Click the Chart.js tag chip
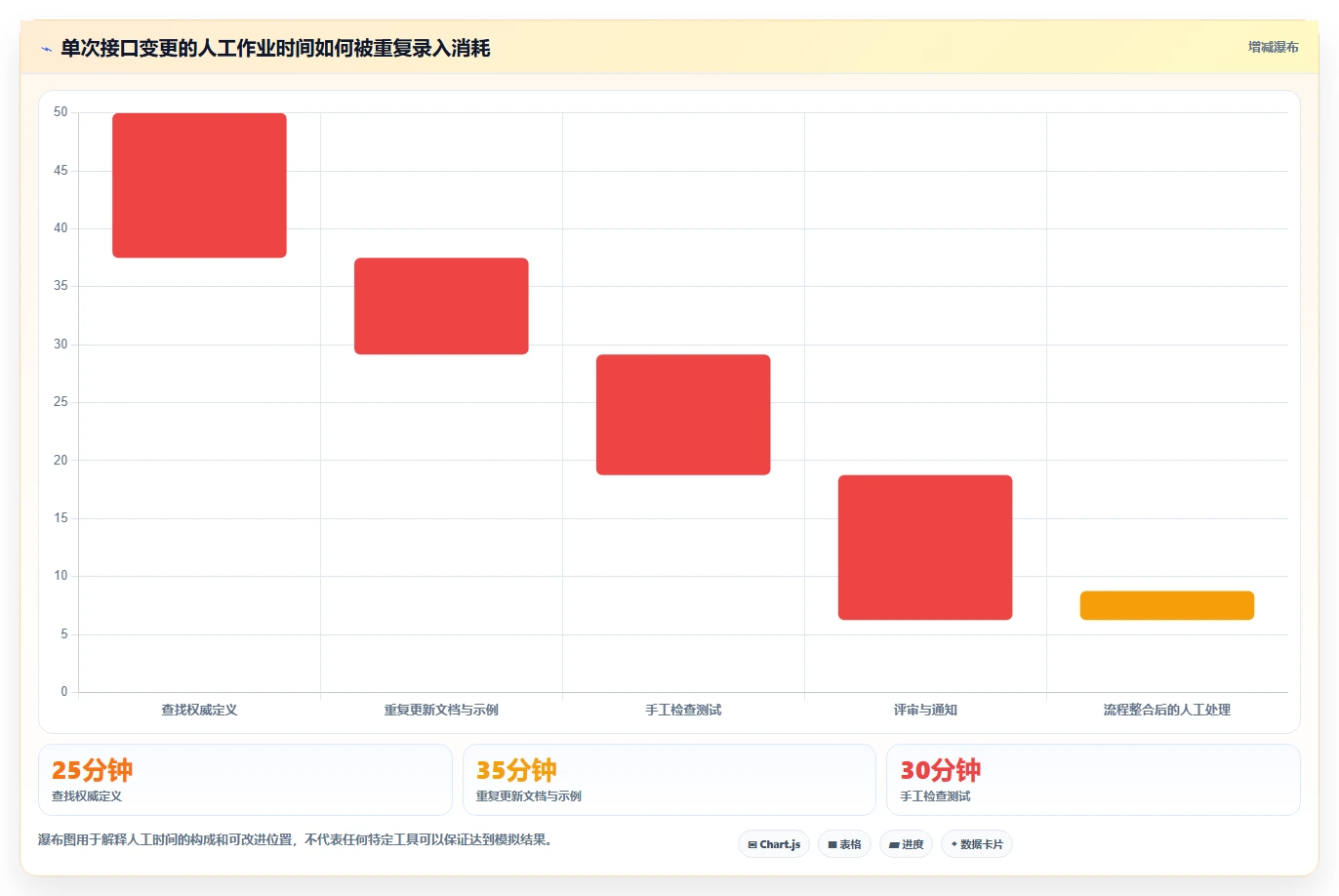This screenshot has width=1339, height=896. coord(774,844)
